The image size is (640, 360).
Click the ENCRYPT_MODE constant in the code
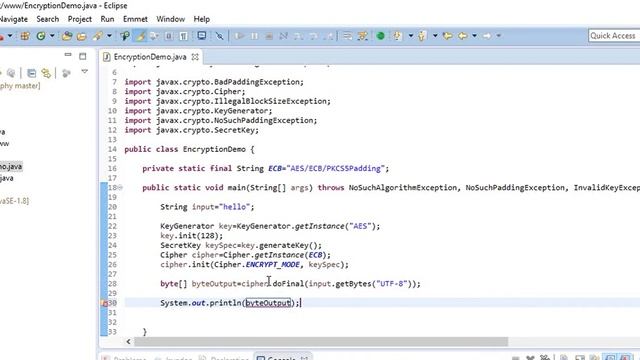pos(273,264)
